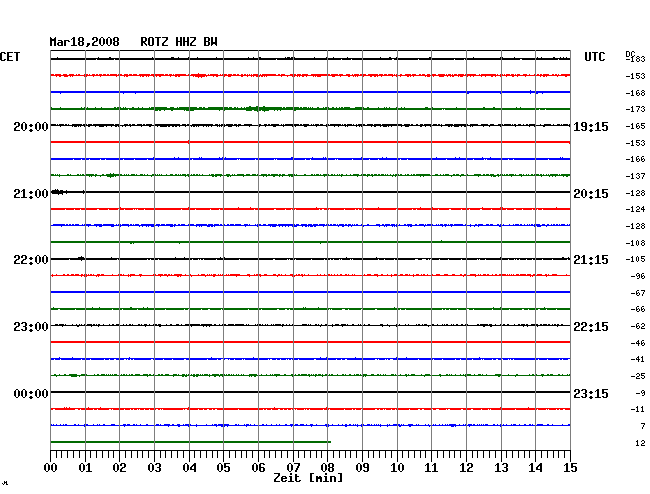Click minute tick label "08"
Viewport: 650px width, 494px height.
tap(327, 468)
